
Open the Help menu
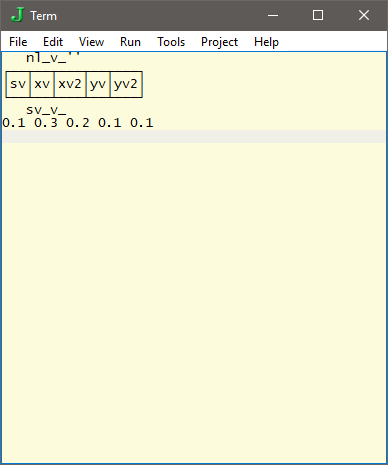[x=266, y=42]
